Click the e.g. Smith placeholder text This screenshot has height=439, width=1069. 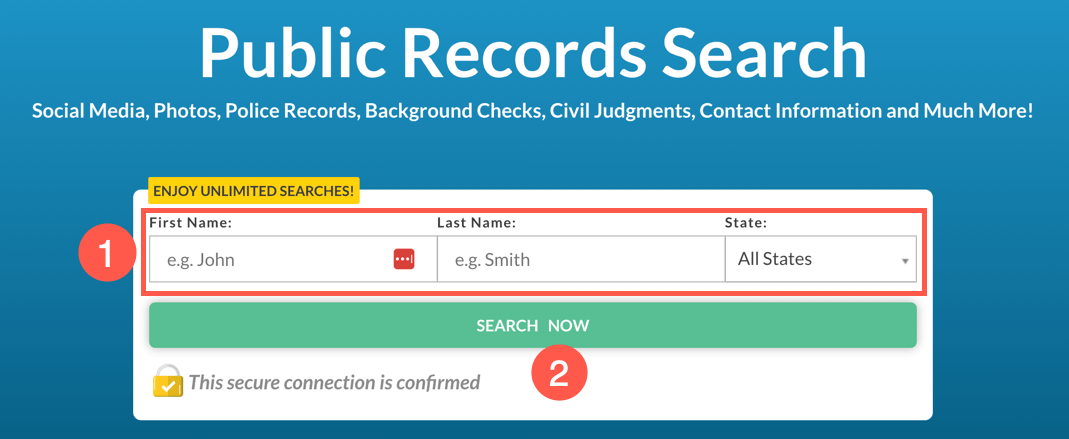click(492, 260)
